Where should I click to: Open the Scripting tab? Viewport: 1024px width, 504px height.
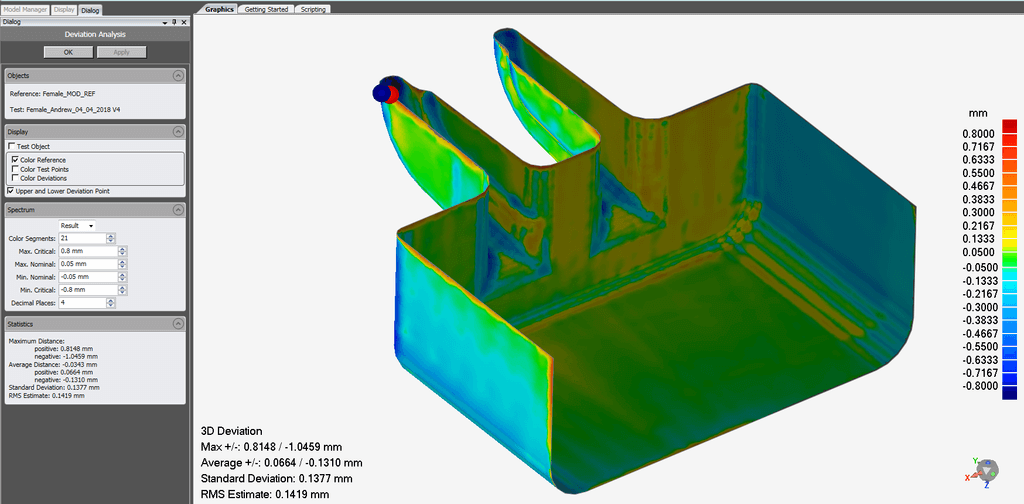[x=313, y=10]
